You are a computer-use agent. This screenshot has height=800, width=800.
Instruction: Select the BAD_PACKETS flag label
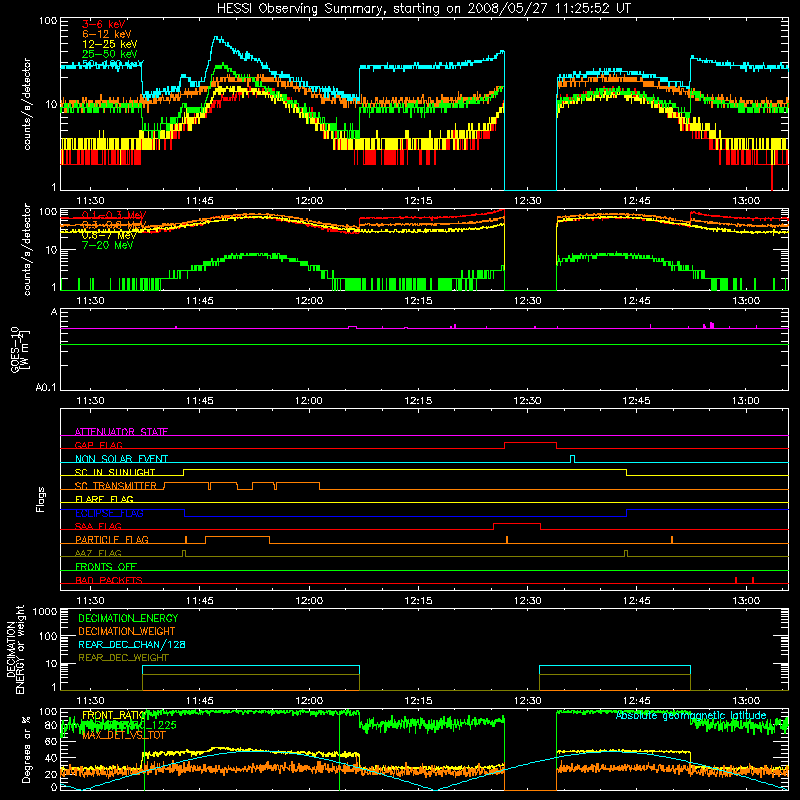(x=109, y=580)
